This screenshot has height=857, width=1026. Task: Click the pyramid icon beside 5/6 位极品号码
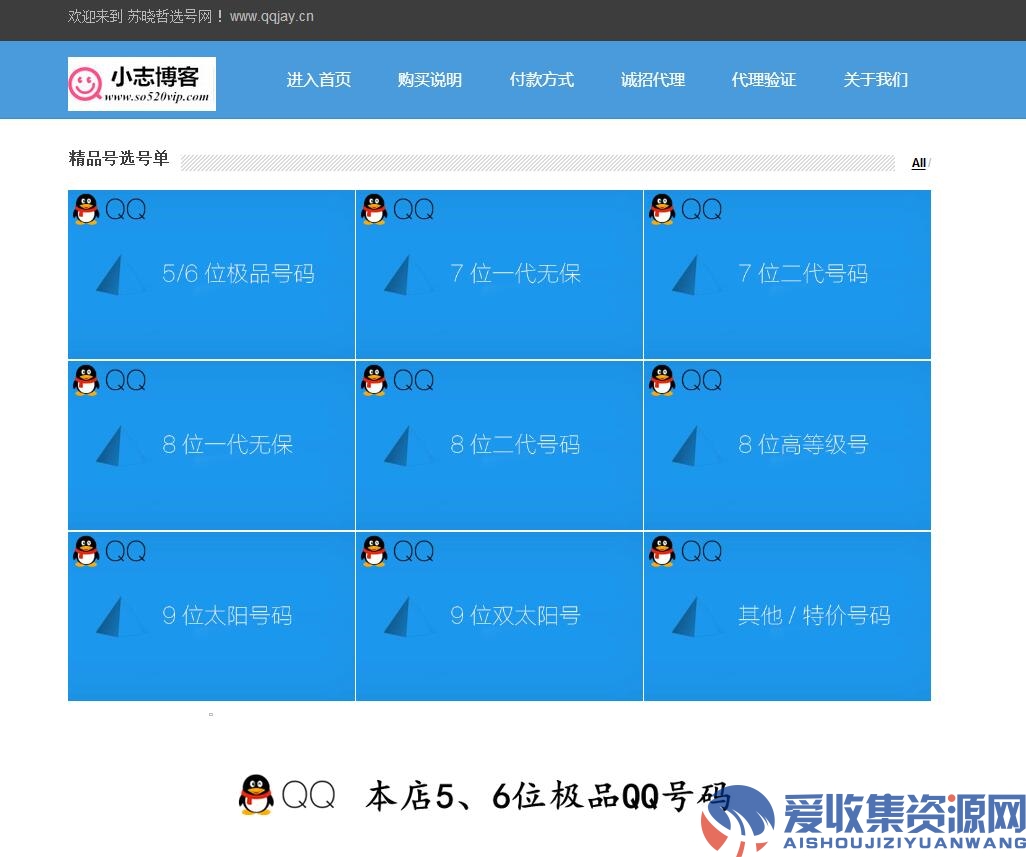(120, 275)
